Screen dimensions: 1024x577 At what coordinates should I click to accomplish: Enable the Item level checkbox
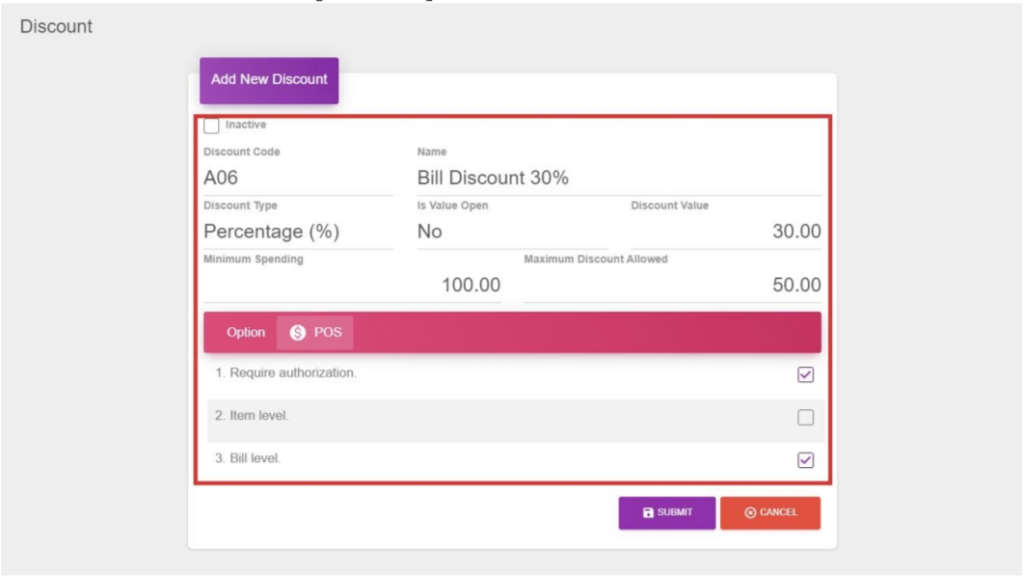(x=805, y=418)
